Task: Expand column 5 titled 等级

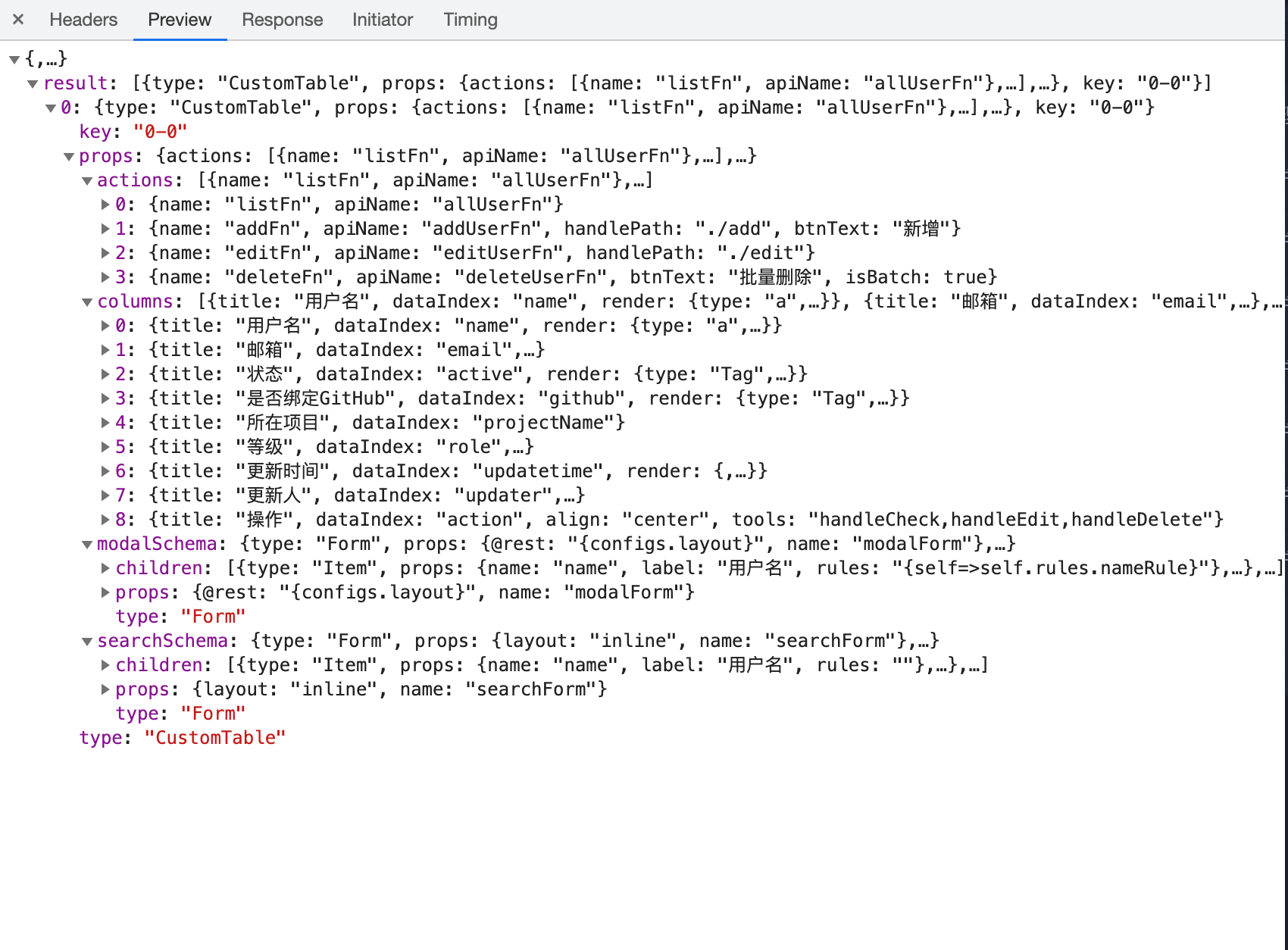Action: 105,447
